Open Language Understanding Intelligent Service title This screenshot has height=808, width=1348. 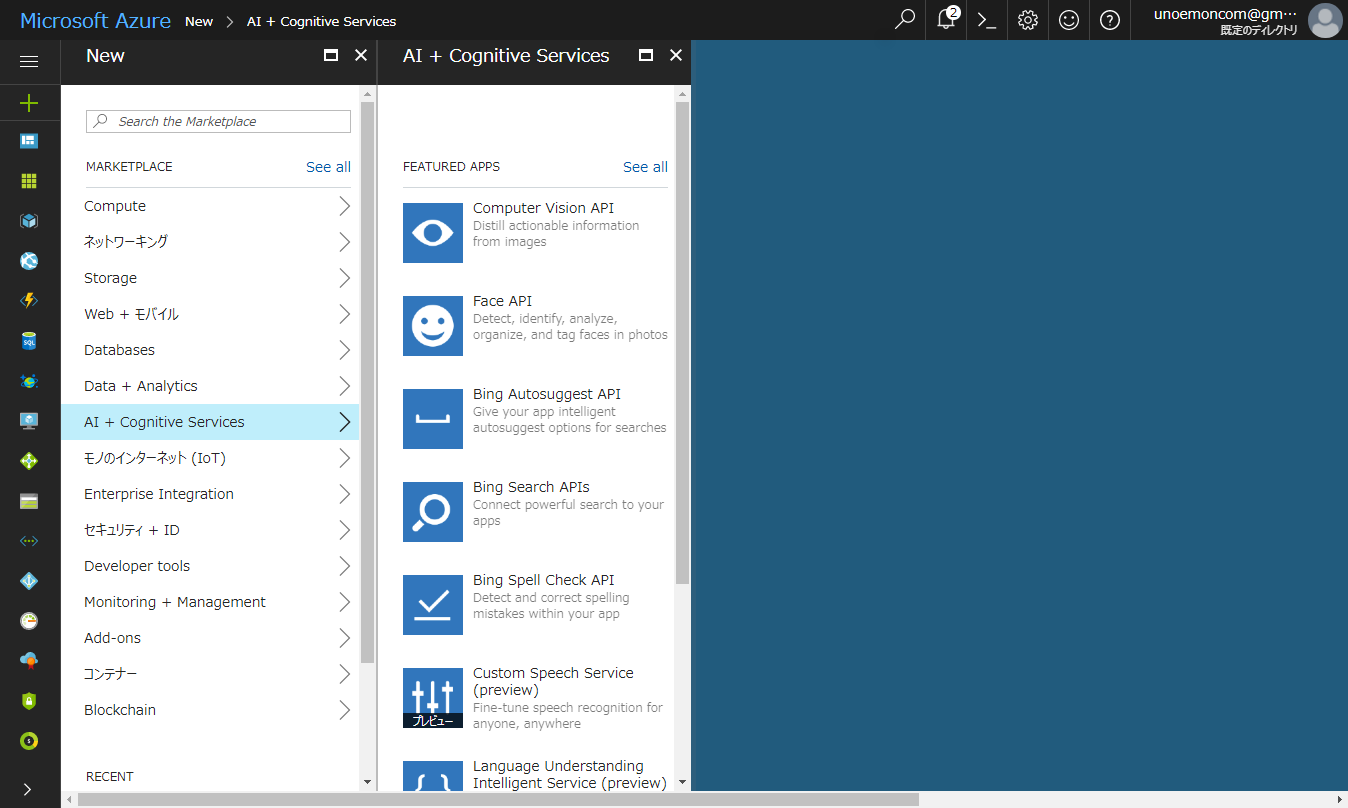(x=569, y=774)
